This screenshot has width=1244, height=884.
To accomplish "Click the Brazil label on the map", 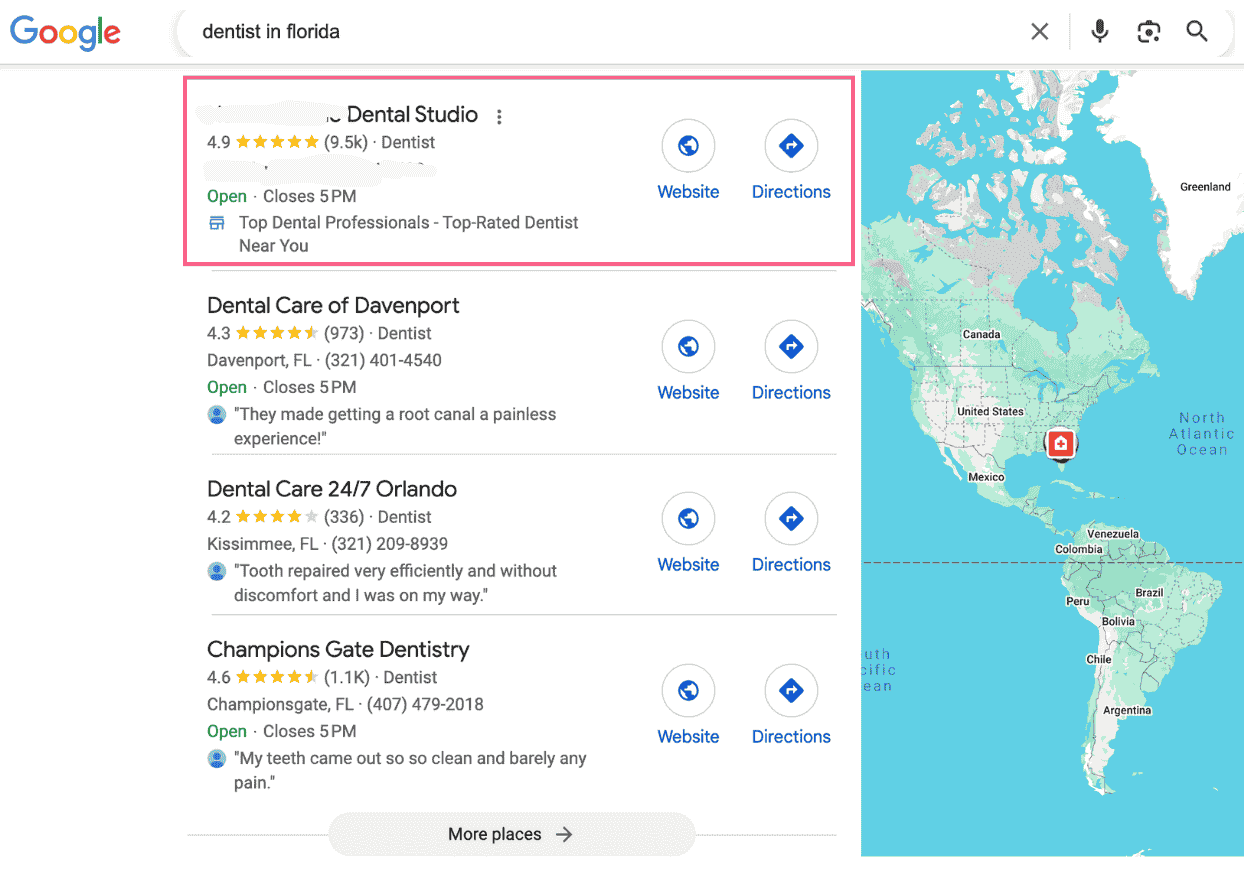I will click(1150, 593).
